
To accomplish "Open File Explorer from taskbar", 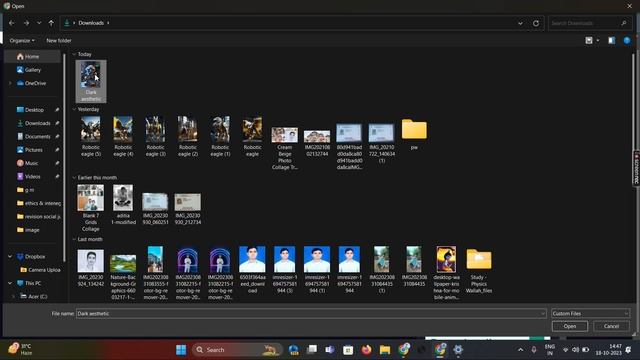I will [x=385, y=350].
